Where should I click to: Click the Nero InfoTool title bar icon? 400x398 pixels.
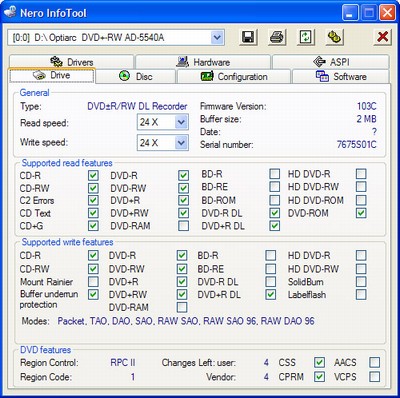click(x=10, y=13)
